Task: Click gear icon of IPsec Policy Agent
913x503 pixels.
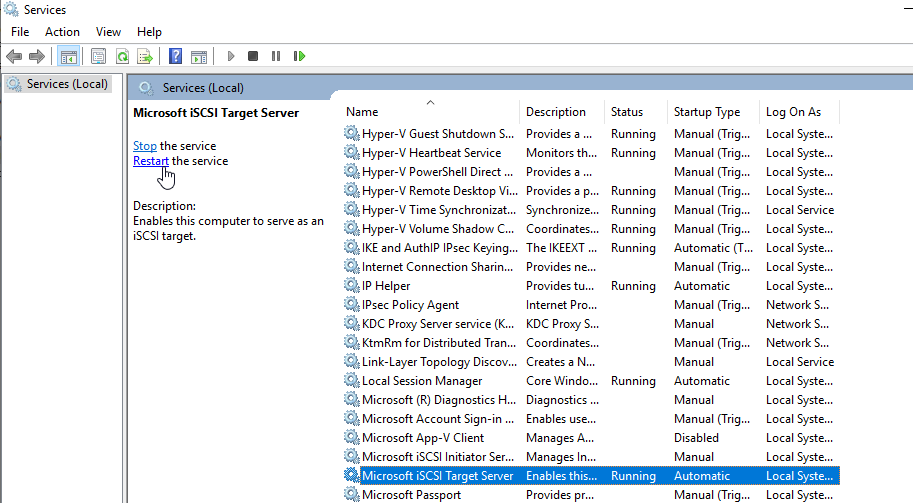Action: [352, 304]
